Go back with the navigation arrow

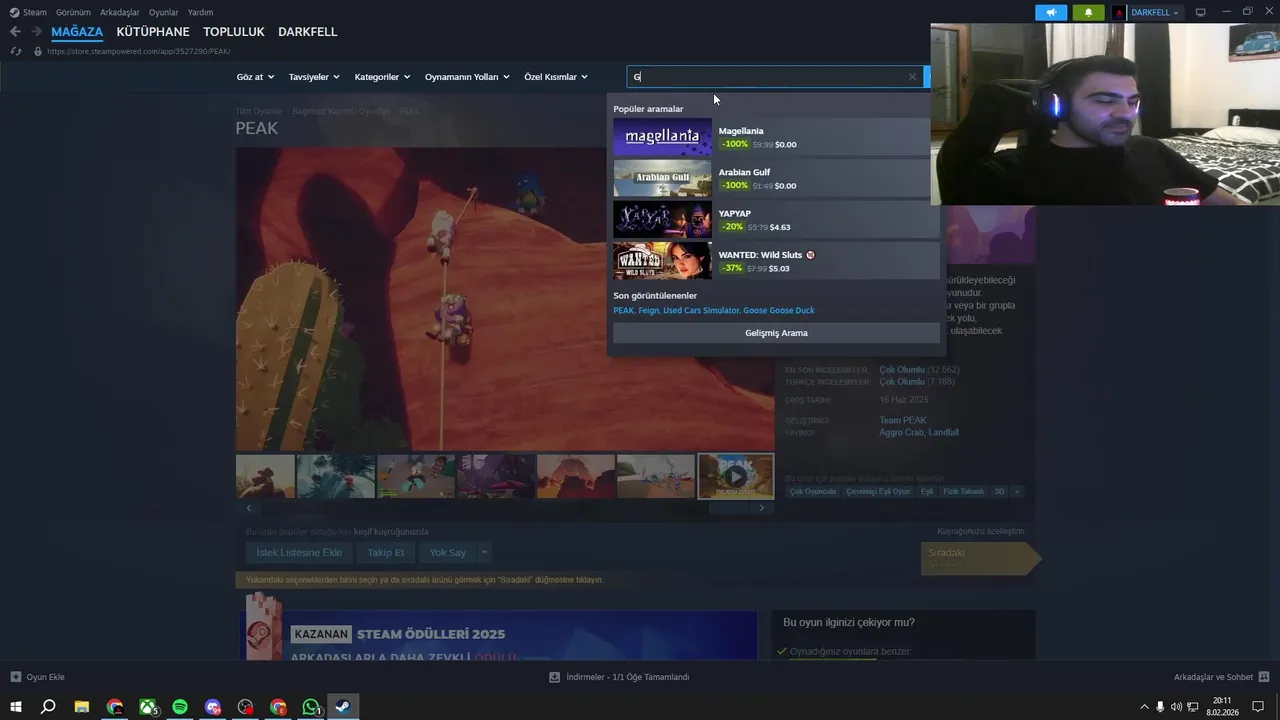pos(15,32)
